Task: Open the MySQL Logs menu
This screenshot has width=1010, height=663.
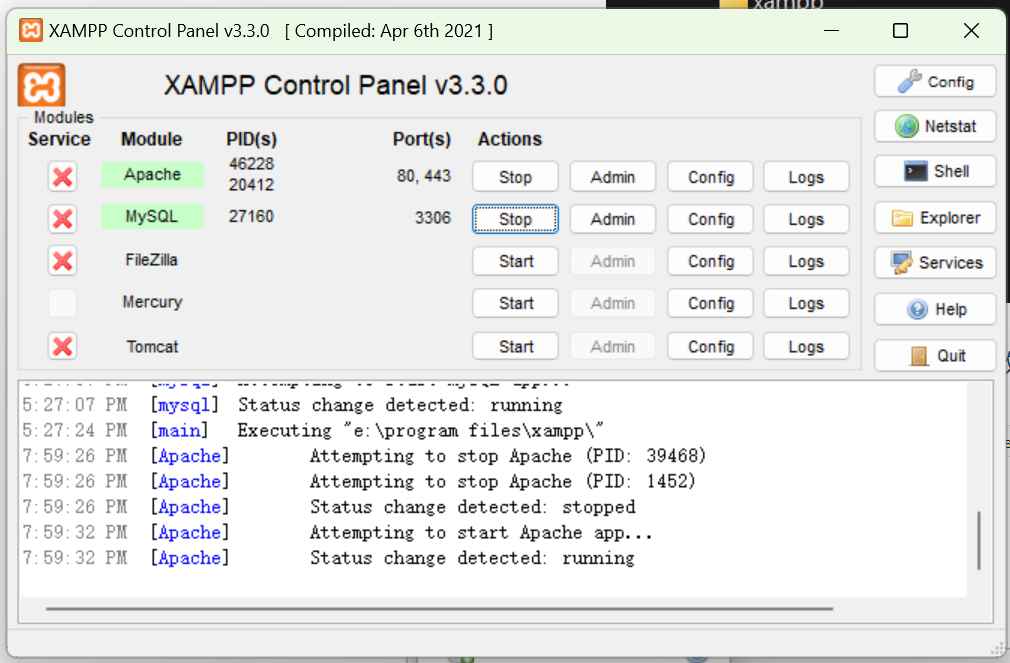Action: coord(806,219)
